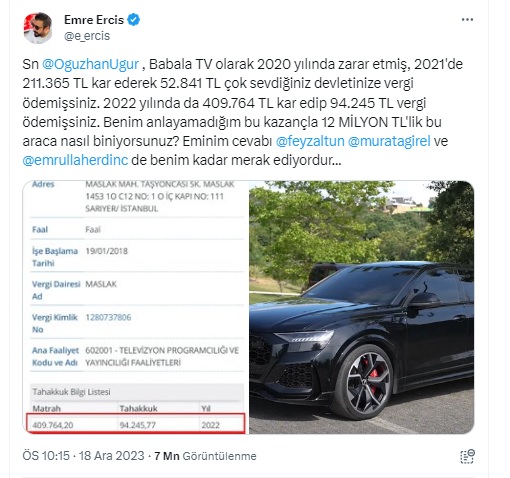Click the Audi's front wheel in photo
This screenshot has height=478, width=510.
366,382
